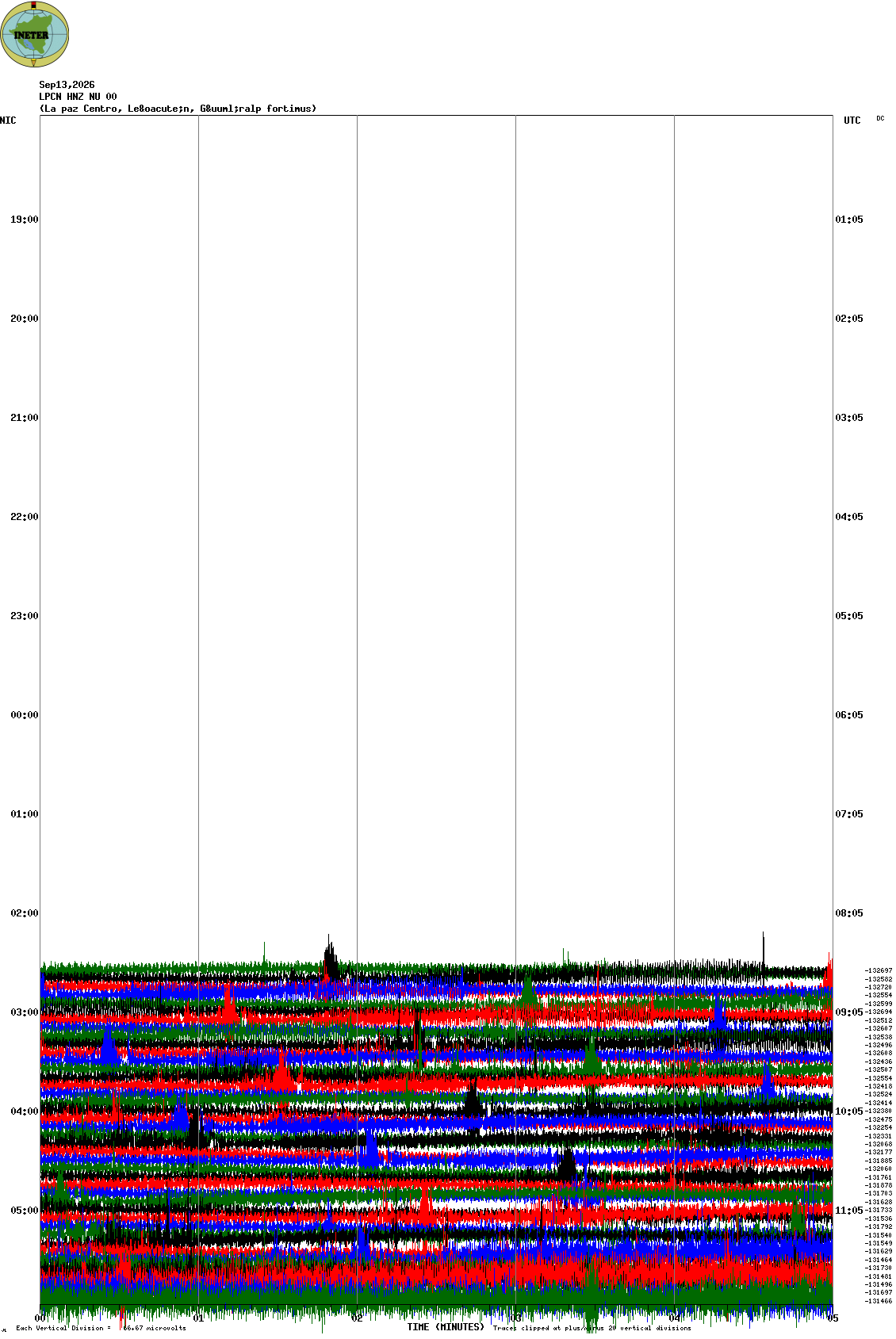The image size is (896, 1339).
Task: Click the 03:00 local time marker
Action: [24, 1012]
